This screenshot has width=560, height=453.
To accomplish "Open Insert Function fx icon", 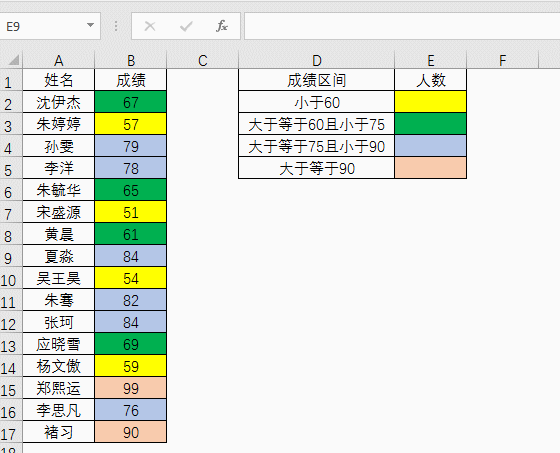I will [x=222, y=26].
